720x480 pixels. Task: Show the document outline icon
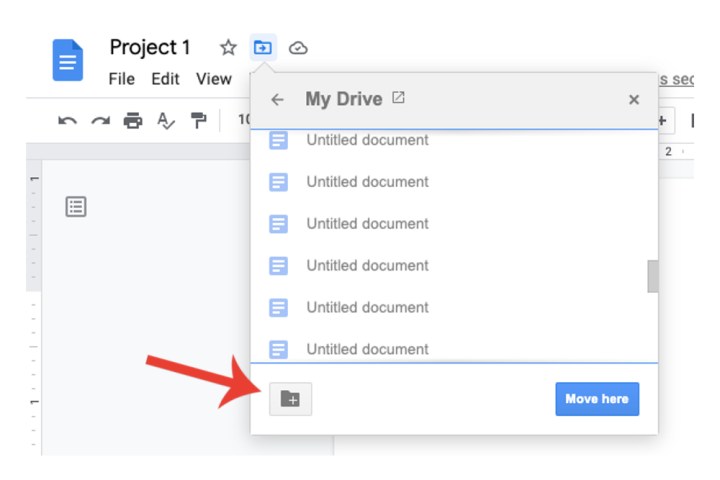pos(76,207)
